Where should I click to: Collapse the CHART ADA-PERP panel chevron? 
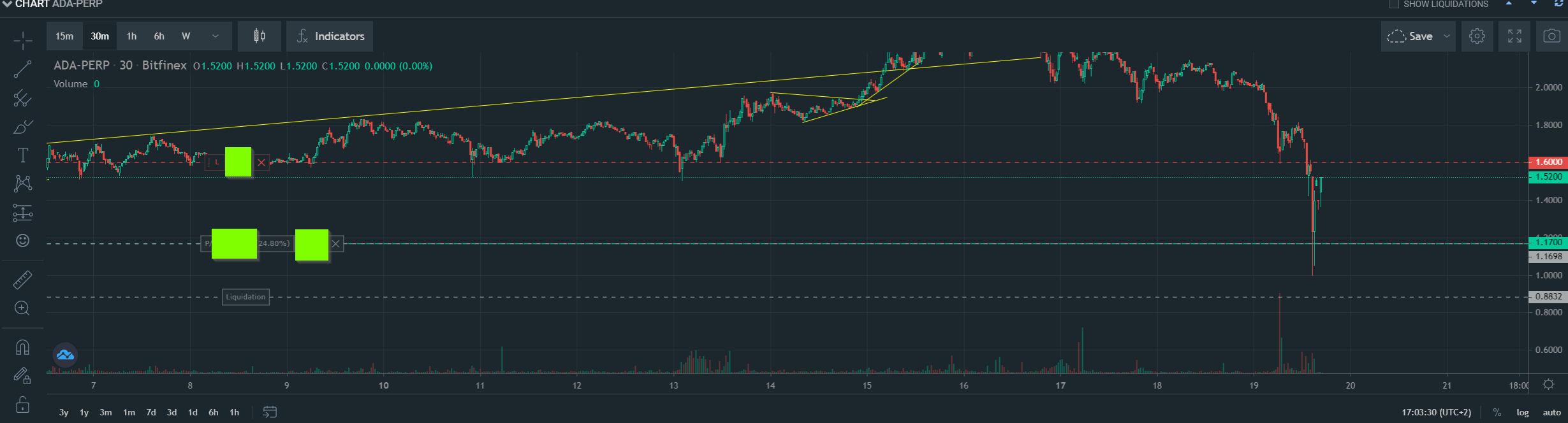tap(7, 4)
